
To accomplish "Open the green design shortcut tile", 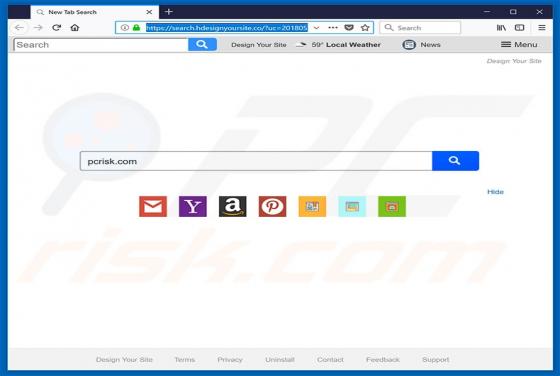I will (392, 206).
